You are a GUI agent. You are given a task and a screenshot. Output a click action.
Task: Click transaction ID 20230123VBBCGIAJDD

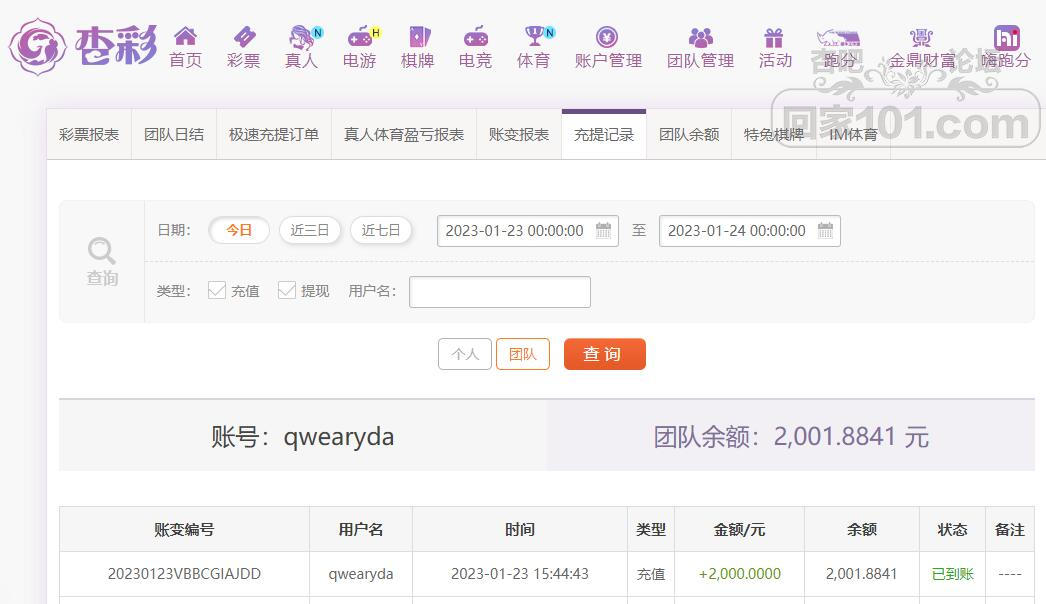point(184,574)
